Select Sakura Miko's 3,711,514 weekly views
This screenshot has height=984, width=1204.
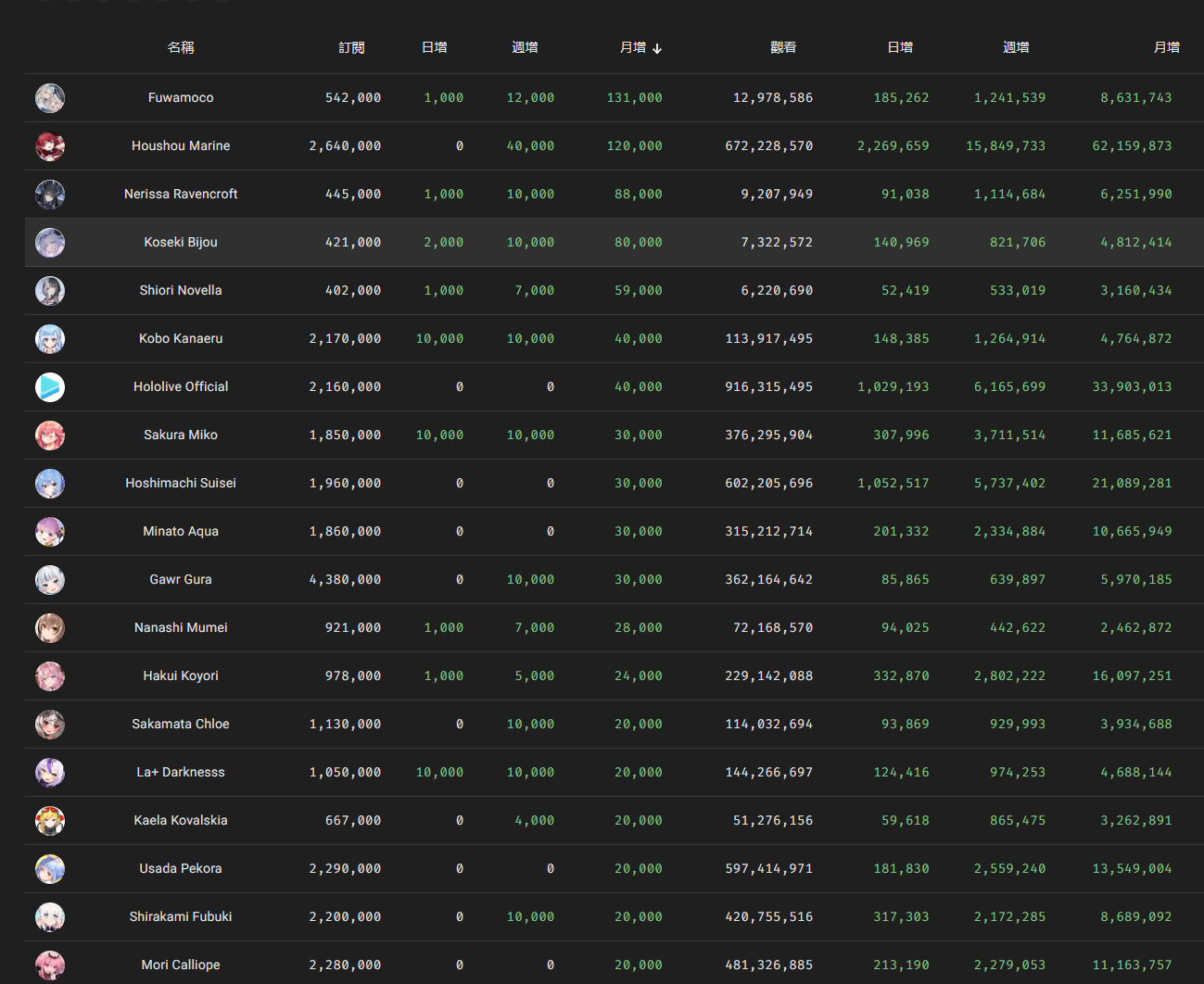(1009, 435)
